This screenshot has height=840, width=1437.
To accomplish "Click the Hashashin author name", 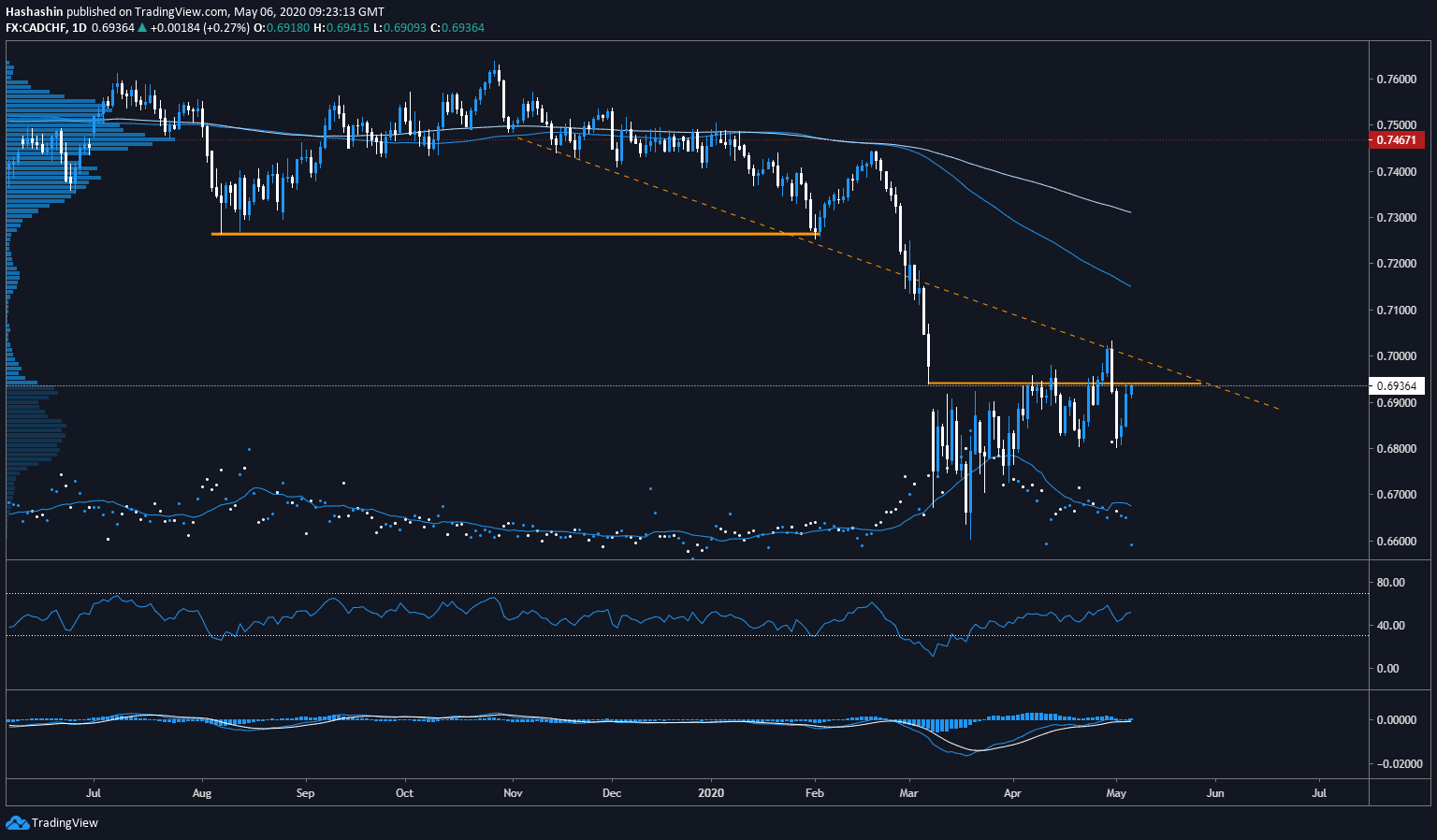I will [x=34, y=12].
